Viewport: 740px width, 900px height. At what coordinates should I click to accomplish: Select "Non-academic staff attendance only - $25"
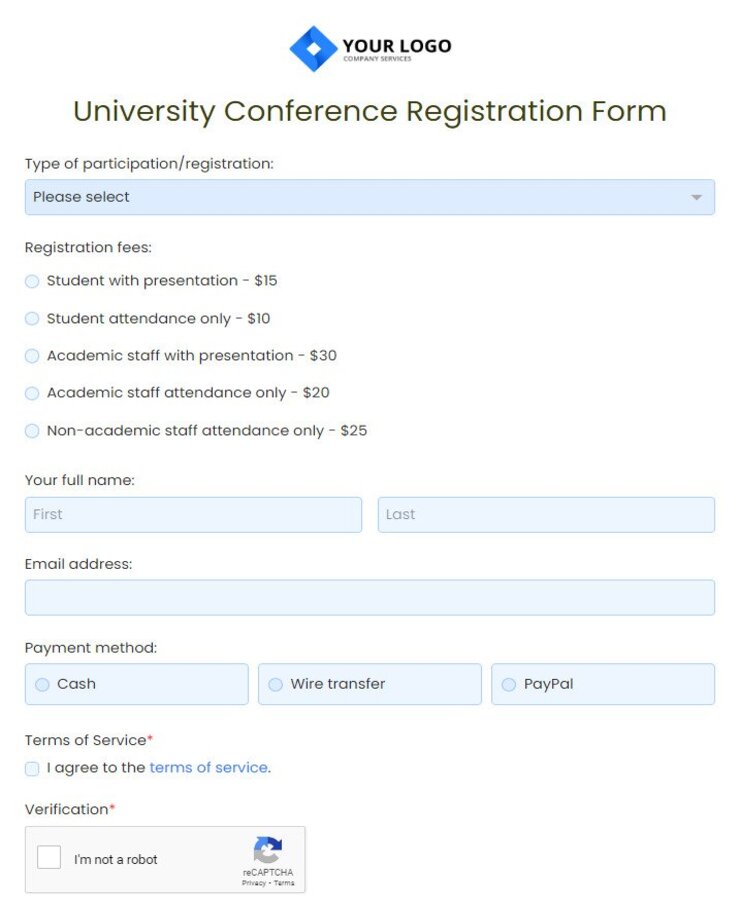point(31,430)
